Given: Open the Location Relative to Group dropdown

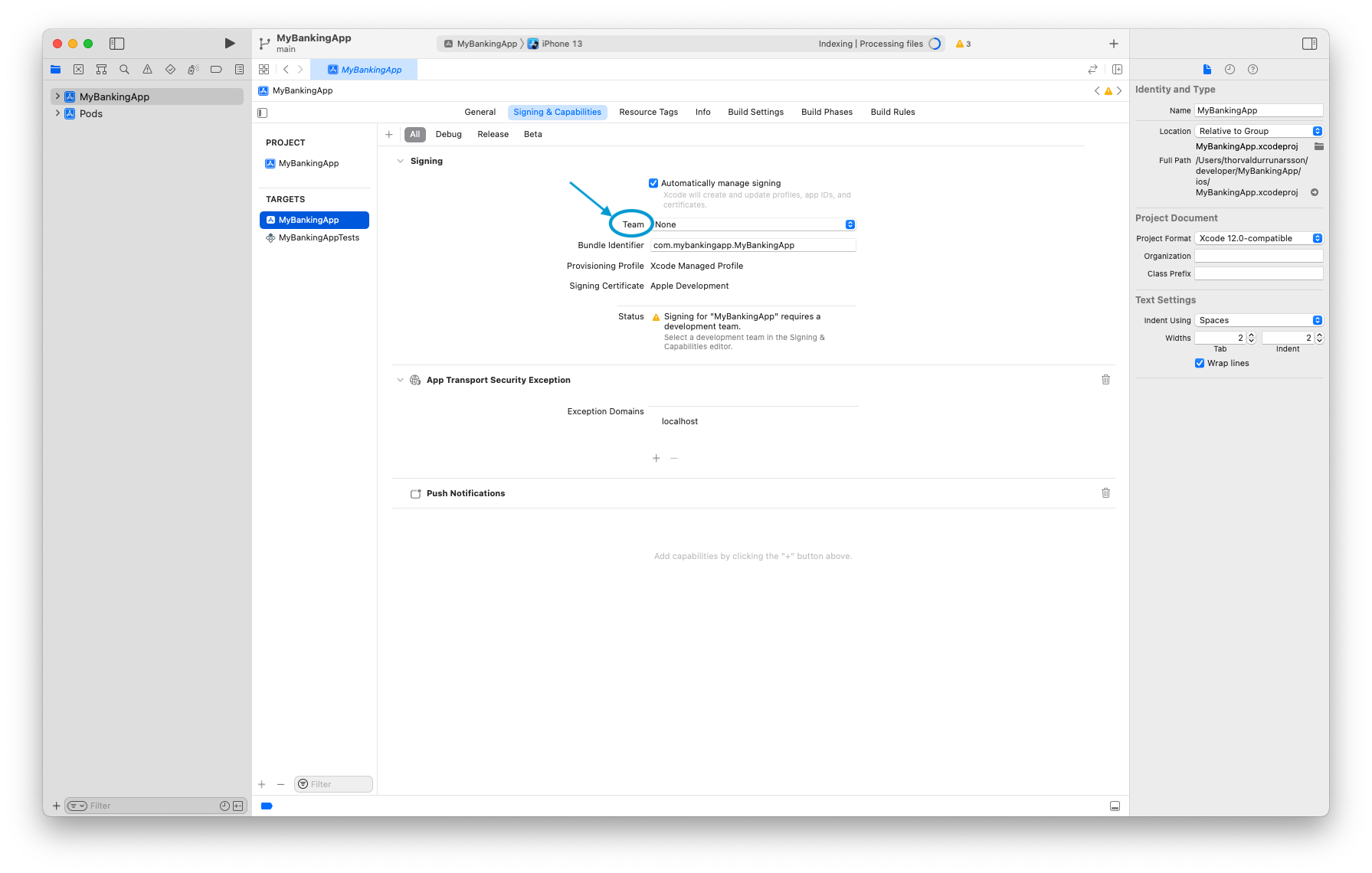Looking at the screenshot, I should click(1259, 131).
